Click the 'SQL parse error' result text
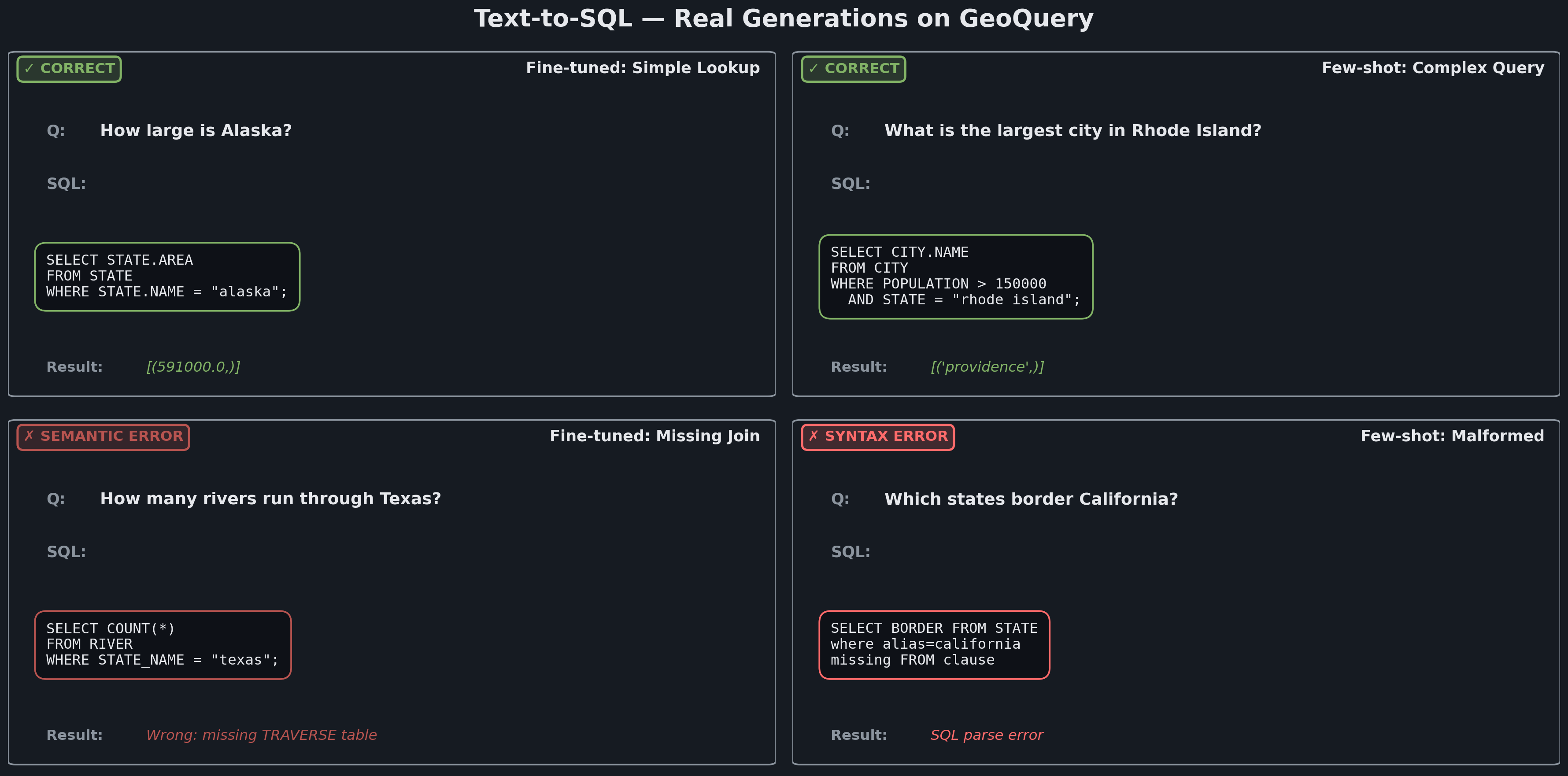Image resolution: width=1568 pixels, height=776 pixels. pyautogui.click(x=986, y=735)
